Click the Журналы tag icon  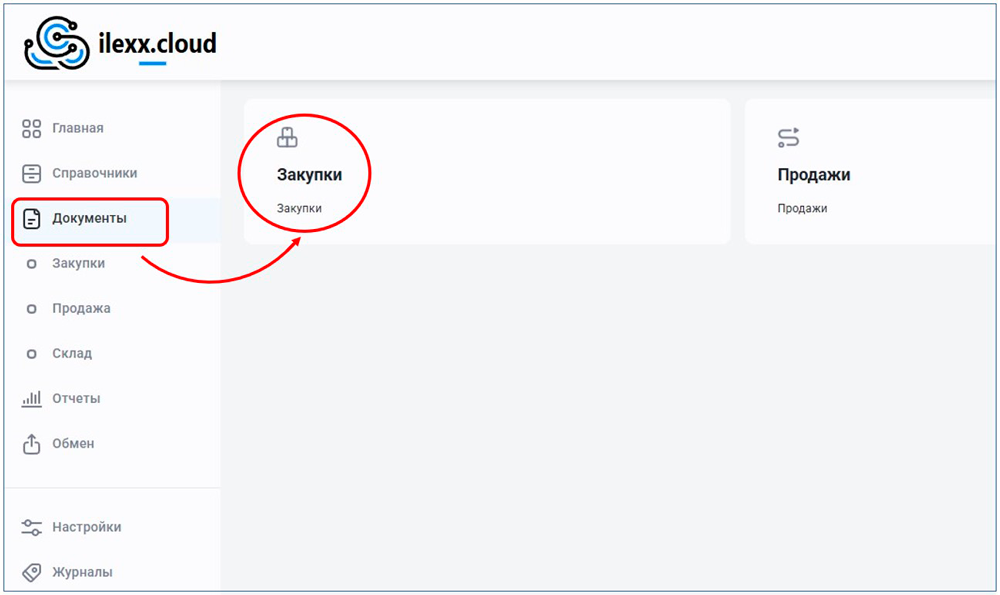[x=31, y=572]
